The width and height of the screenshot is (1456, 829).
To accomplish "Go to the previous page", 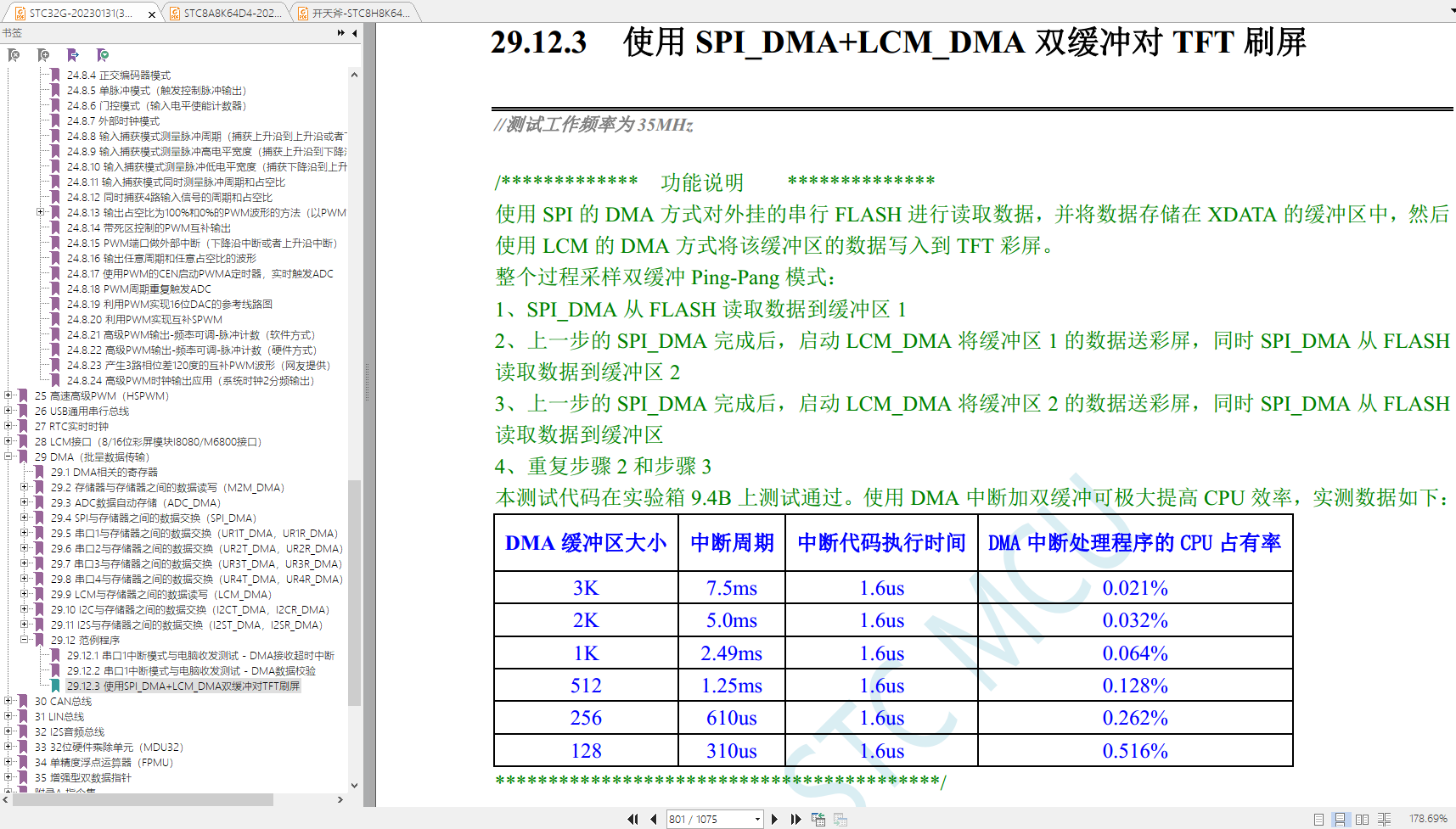I will [653, 819].
